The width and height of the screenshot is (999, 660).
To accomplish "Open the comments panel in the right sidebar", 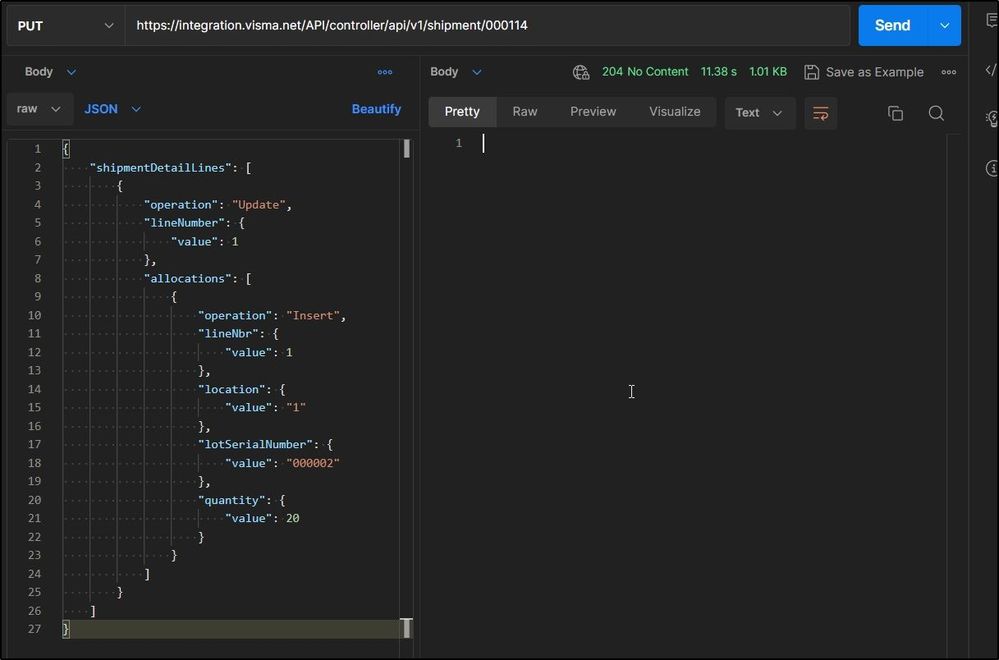I will pos(991,21).
